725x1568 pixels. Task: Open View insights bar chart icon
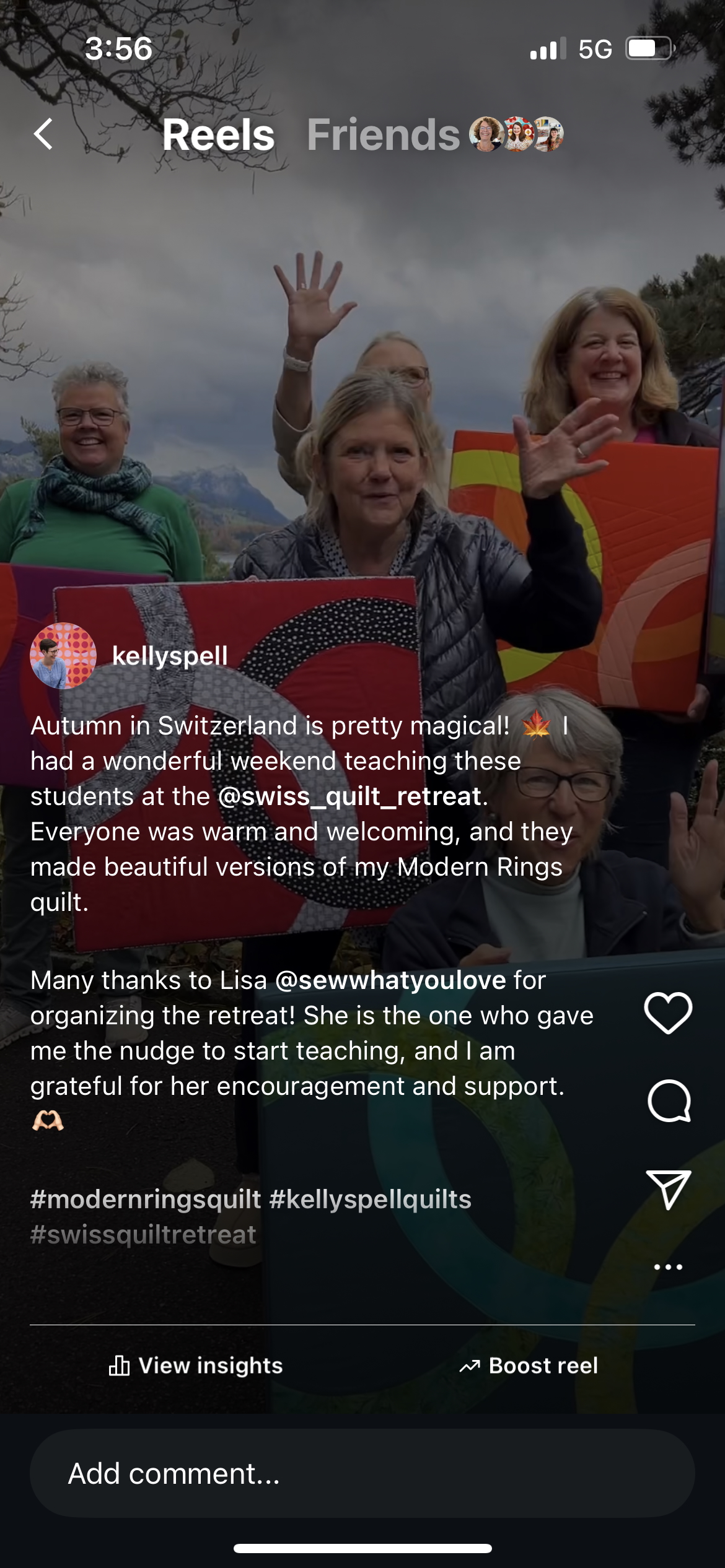[119, 1365]
